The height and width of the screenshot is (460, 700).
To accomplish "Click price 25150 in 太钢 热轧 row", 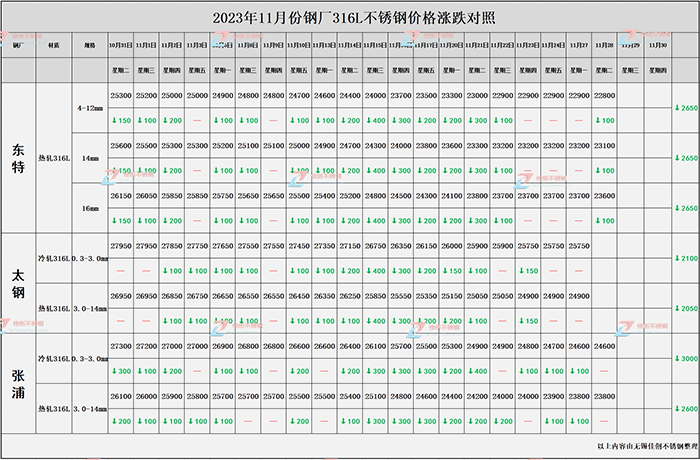I will (452, 296).
